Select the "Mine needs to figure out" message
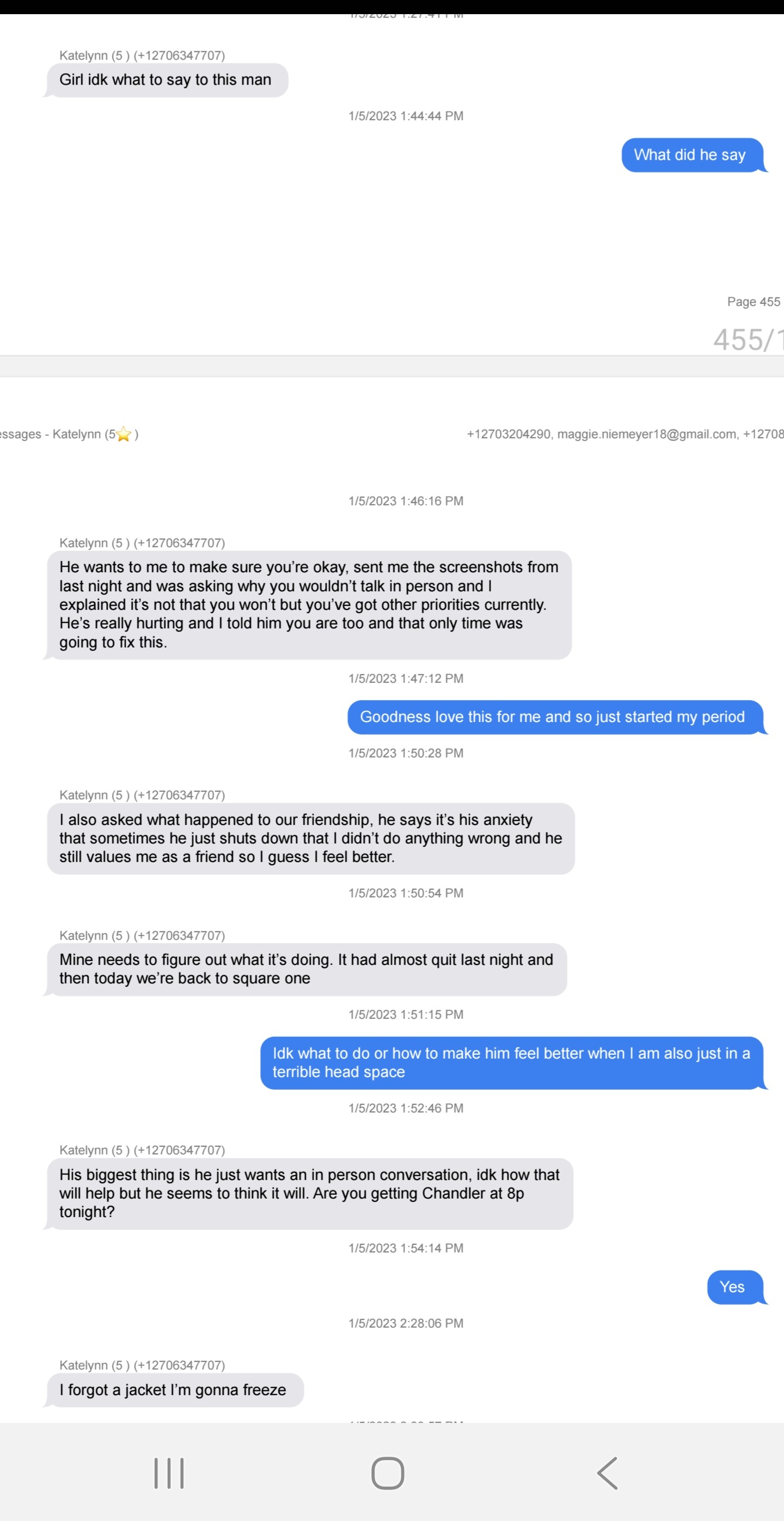Image resolution: width=784 pixels, height=1521 pixels. coord(306,968)
